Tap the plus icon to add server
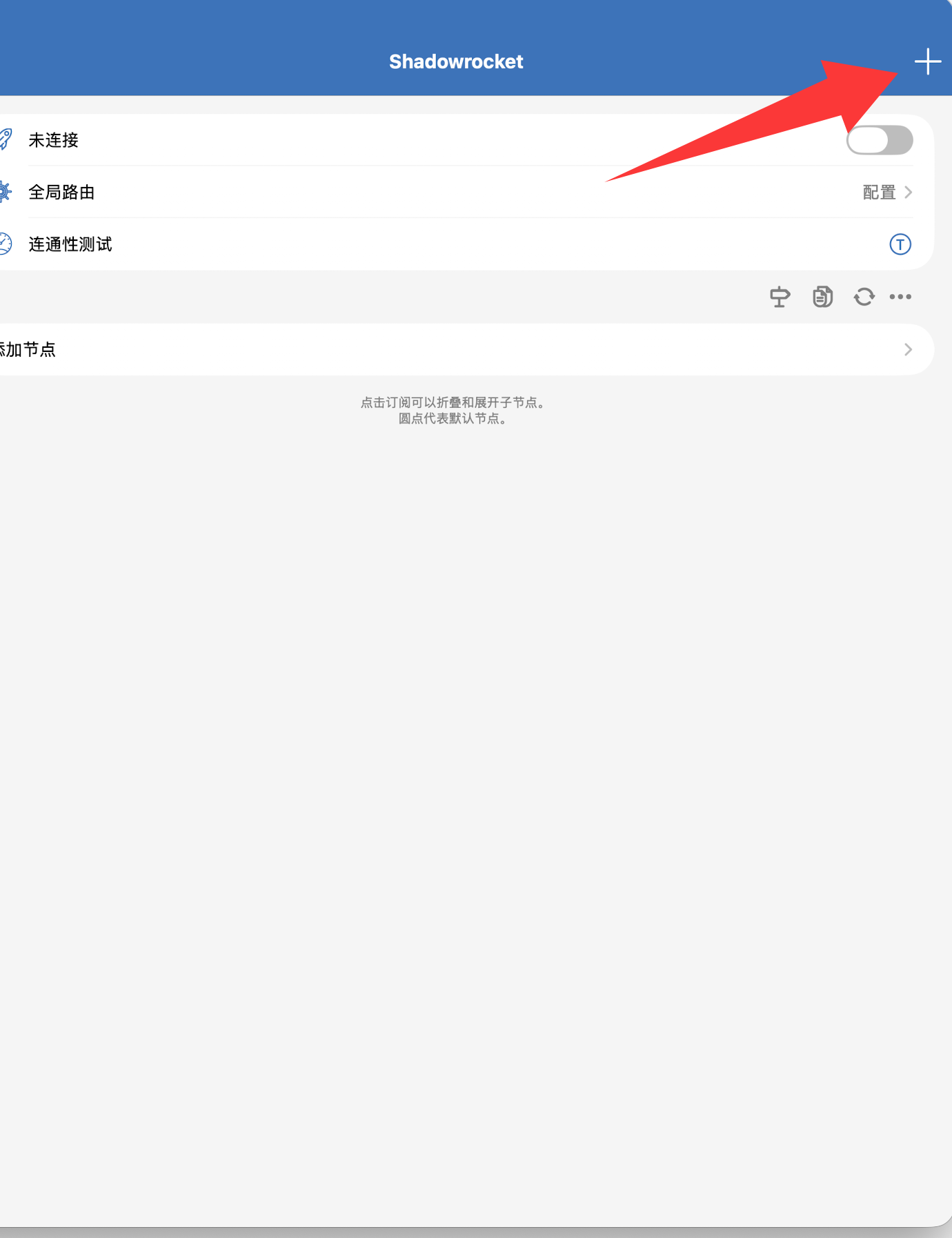The image size is (952, 1238). tap(928, 61)
